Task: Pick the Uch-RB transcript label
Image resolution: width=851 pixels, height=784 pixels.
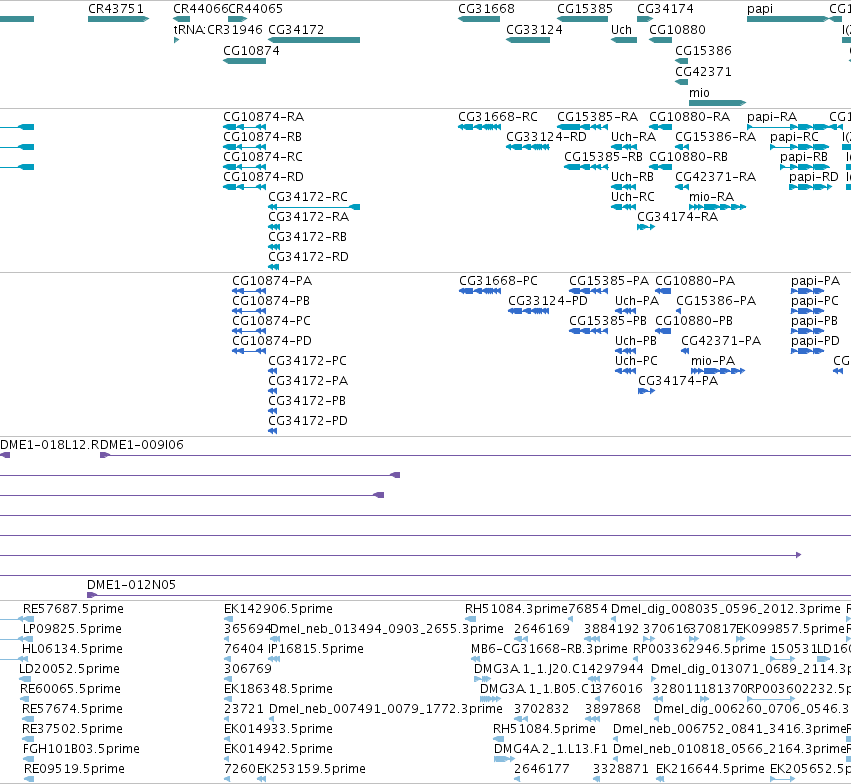Action: click(632, 177)
